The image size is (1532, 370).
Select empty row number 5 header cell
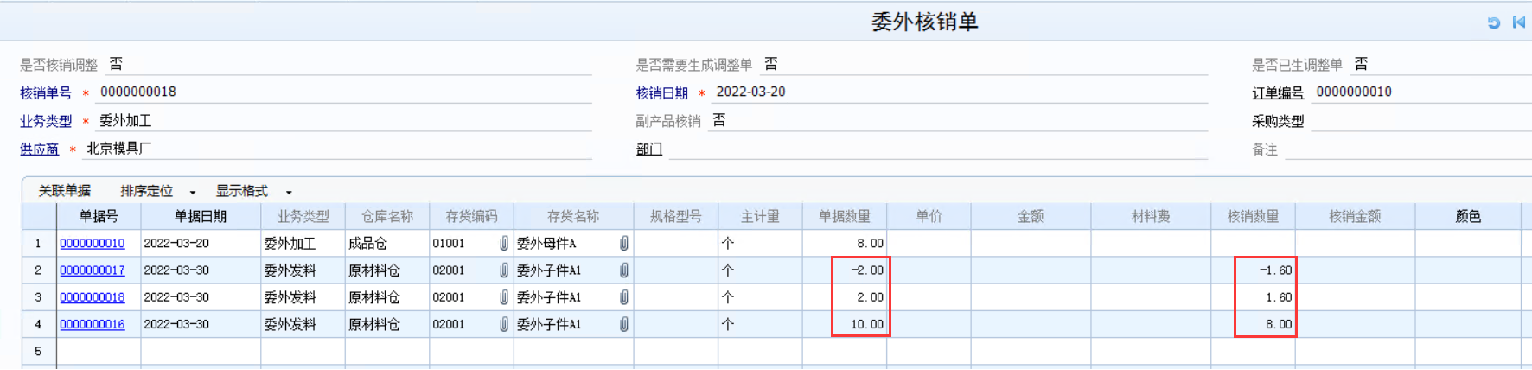pyautogui.click(x=38, y=351)
